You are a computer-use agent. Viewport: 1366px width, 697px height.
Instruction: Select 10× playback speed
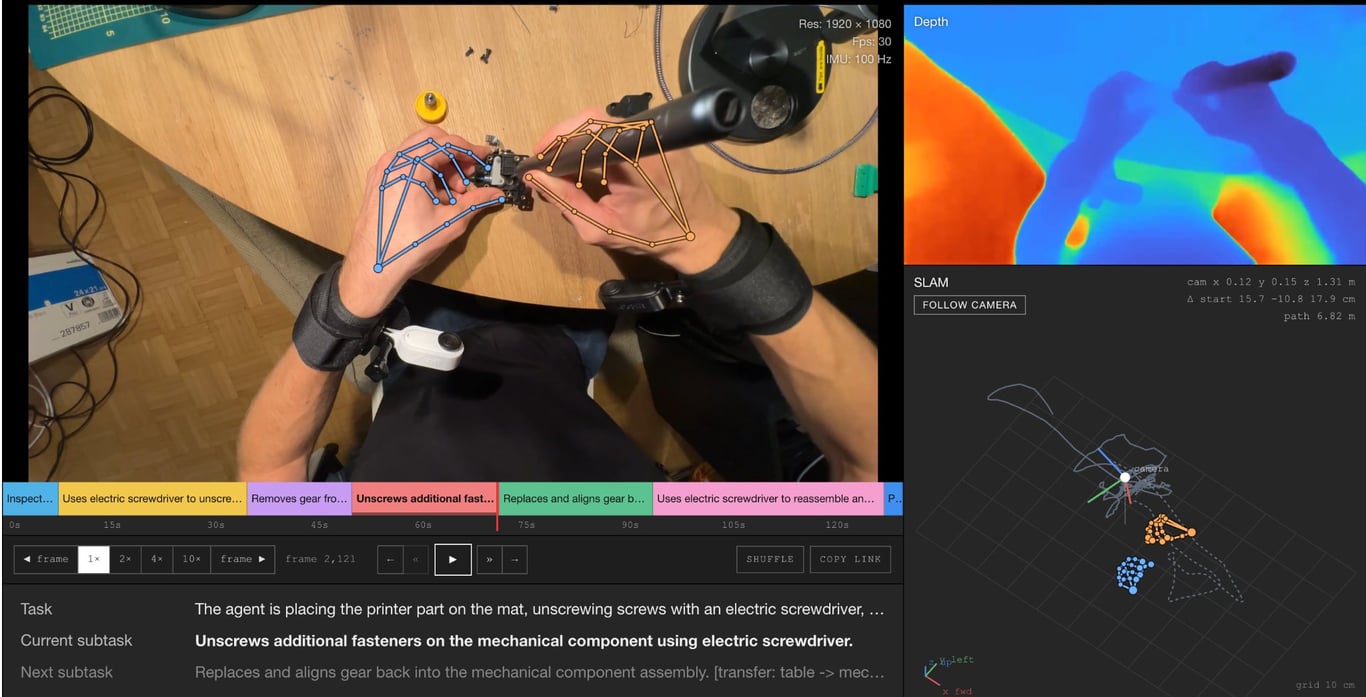[192, 559]
